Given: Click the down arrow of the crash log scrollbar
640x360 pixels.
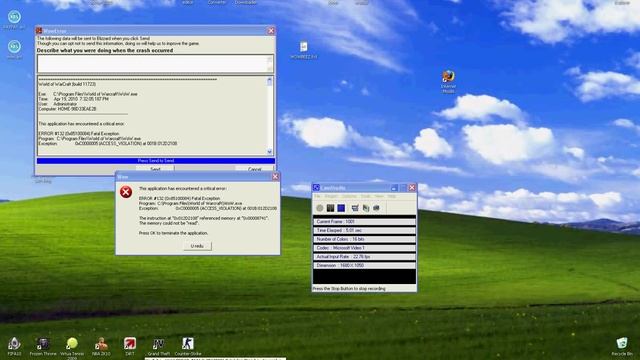Looking at the screenshot, I should point(269,151).
